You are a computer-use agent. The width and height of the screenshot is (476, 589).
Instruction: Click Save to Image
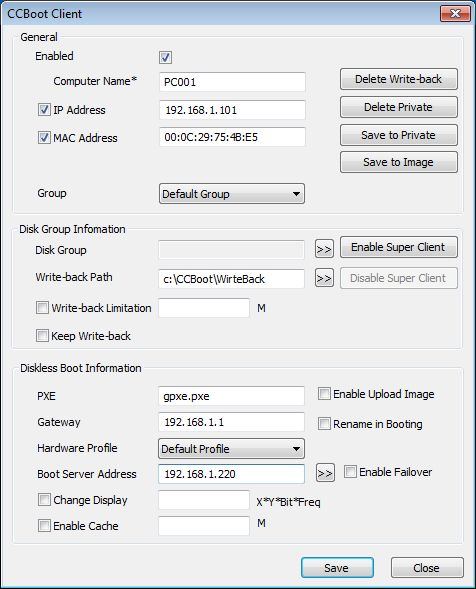pyautogui.click(x=399, y=162)
